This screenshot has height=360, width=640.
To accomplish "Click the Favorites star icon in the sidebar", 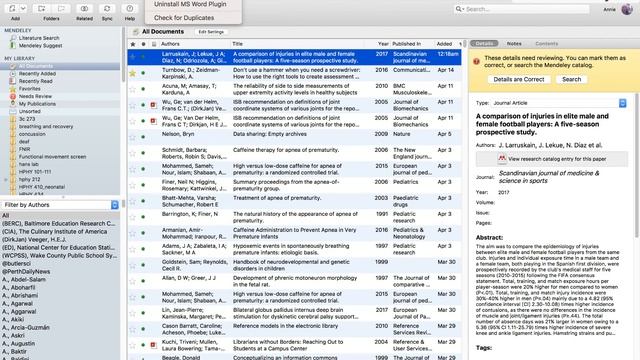I will (13, 89).
